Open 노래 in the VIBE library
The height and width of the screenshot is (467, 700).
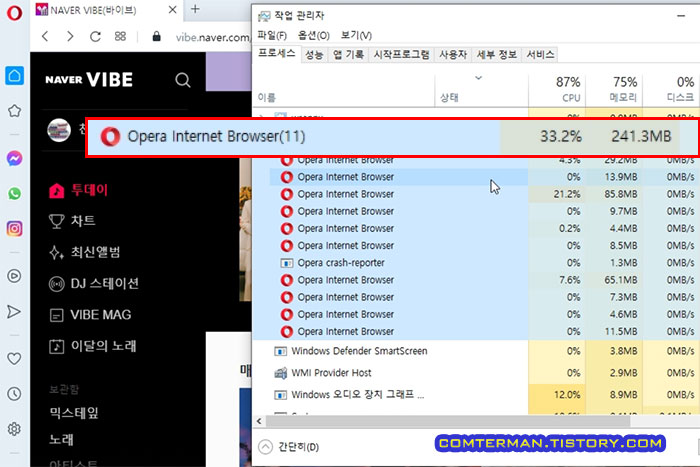[x=62, y=439]
